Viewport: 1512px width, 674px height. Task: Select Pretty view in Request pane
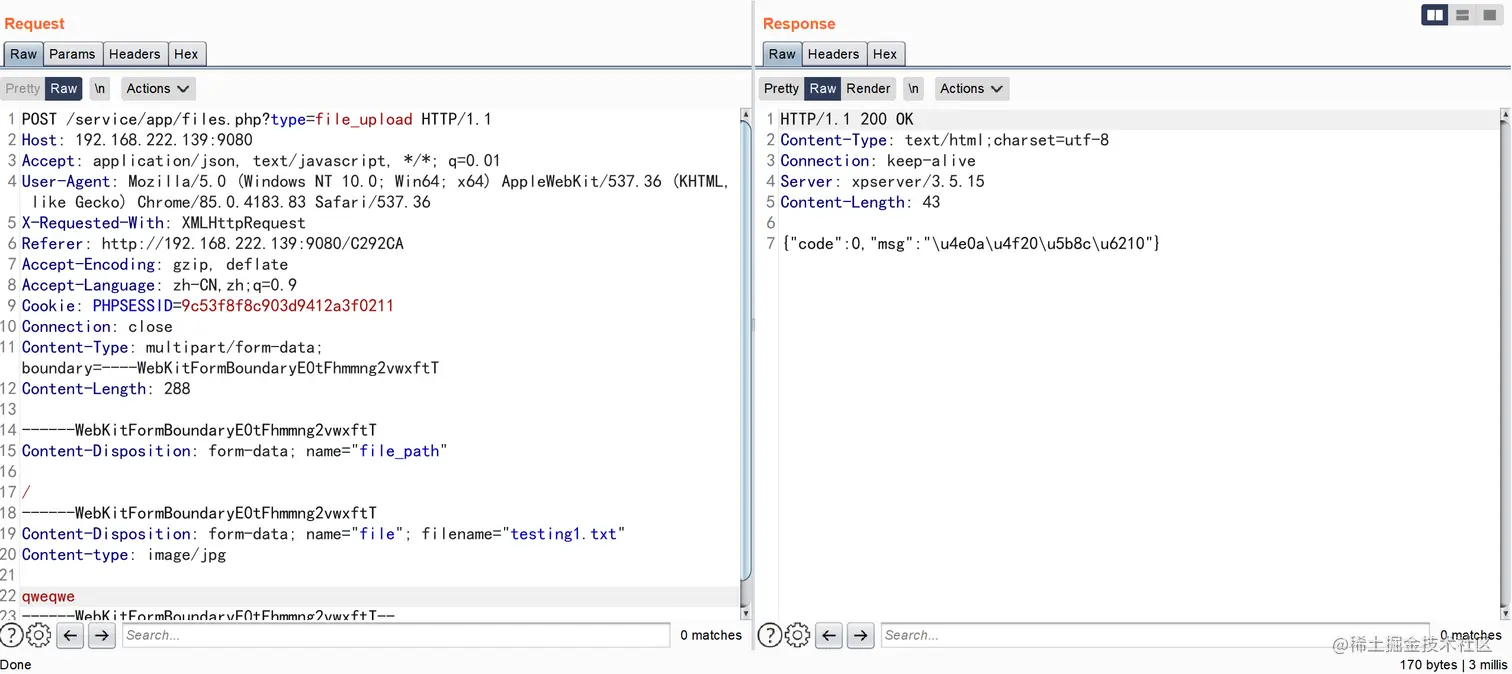(23, 88)
